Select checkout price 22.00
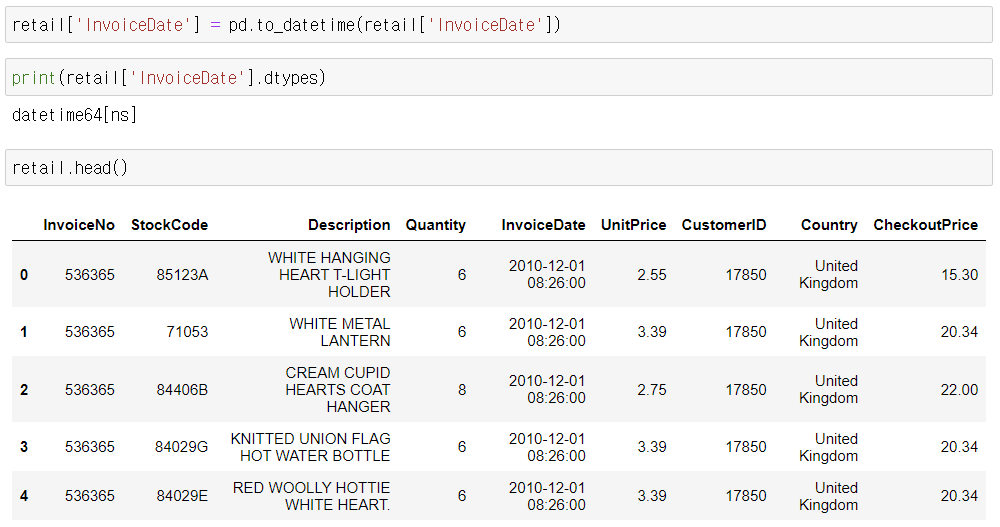Image resolution: width=1000 pixels, height=527 pixels. pos(959,390)
